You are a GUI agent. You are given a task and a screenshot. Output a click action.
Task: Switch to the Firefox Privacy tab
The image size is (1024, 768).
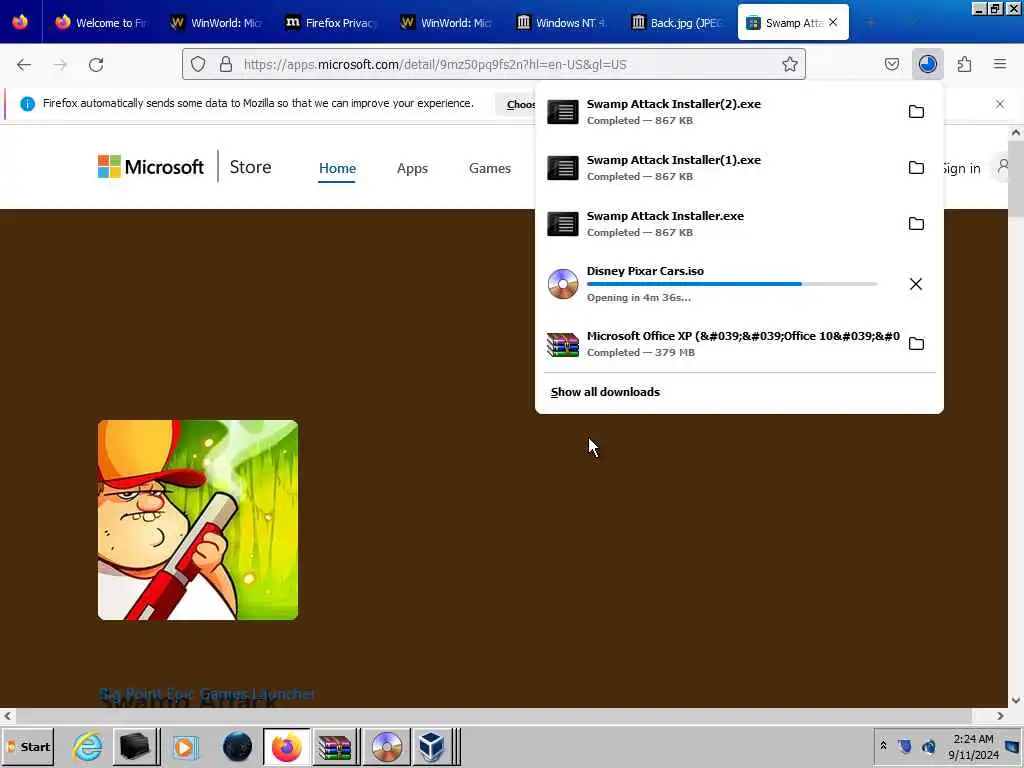(331, 23)
